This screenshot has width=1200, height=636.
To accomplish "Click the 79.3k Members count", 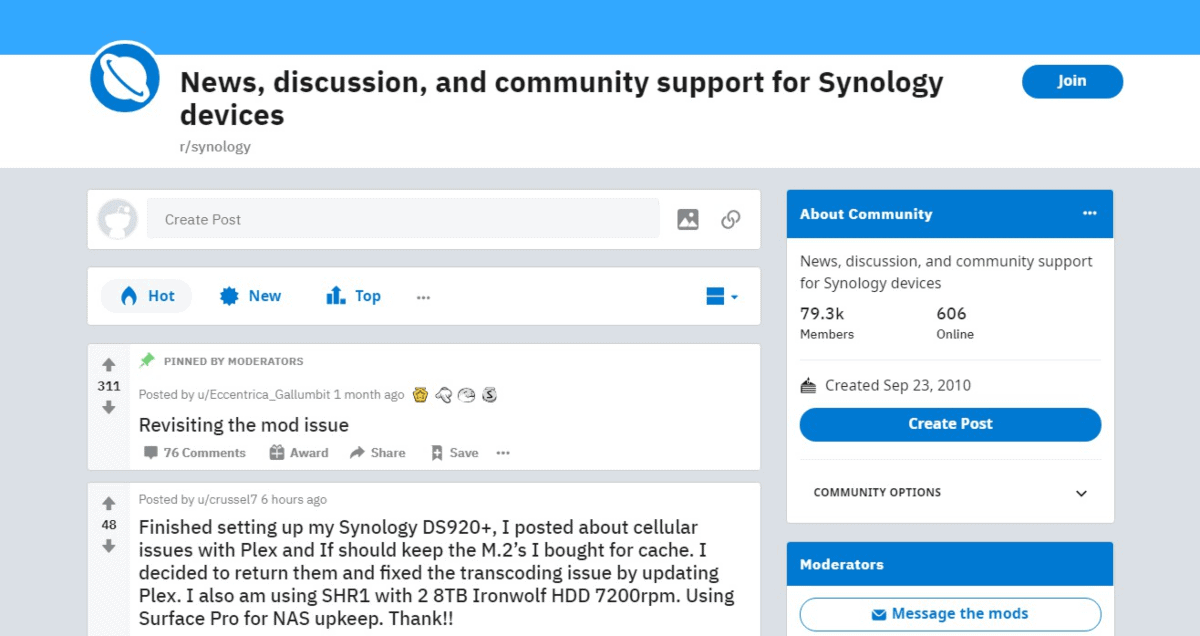I will pyautogui.click(x=827, y=322).
